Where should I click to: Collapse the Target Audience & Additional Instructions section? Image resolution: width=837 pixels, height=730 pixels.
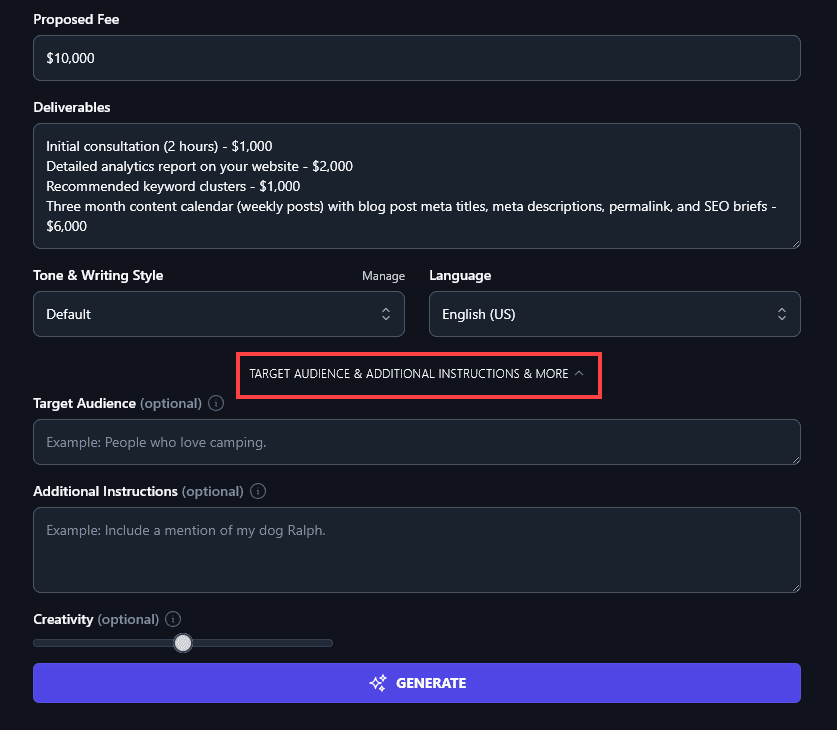click(418, 374)
